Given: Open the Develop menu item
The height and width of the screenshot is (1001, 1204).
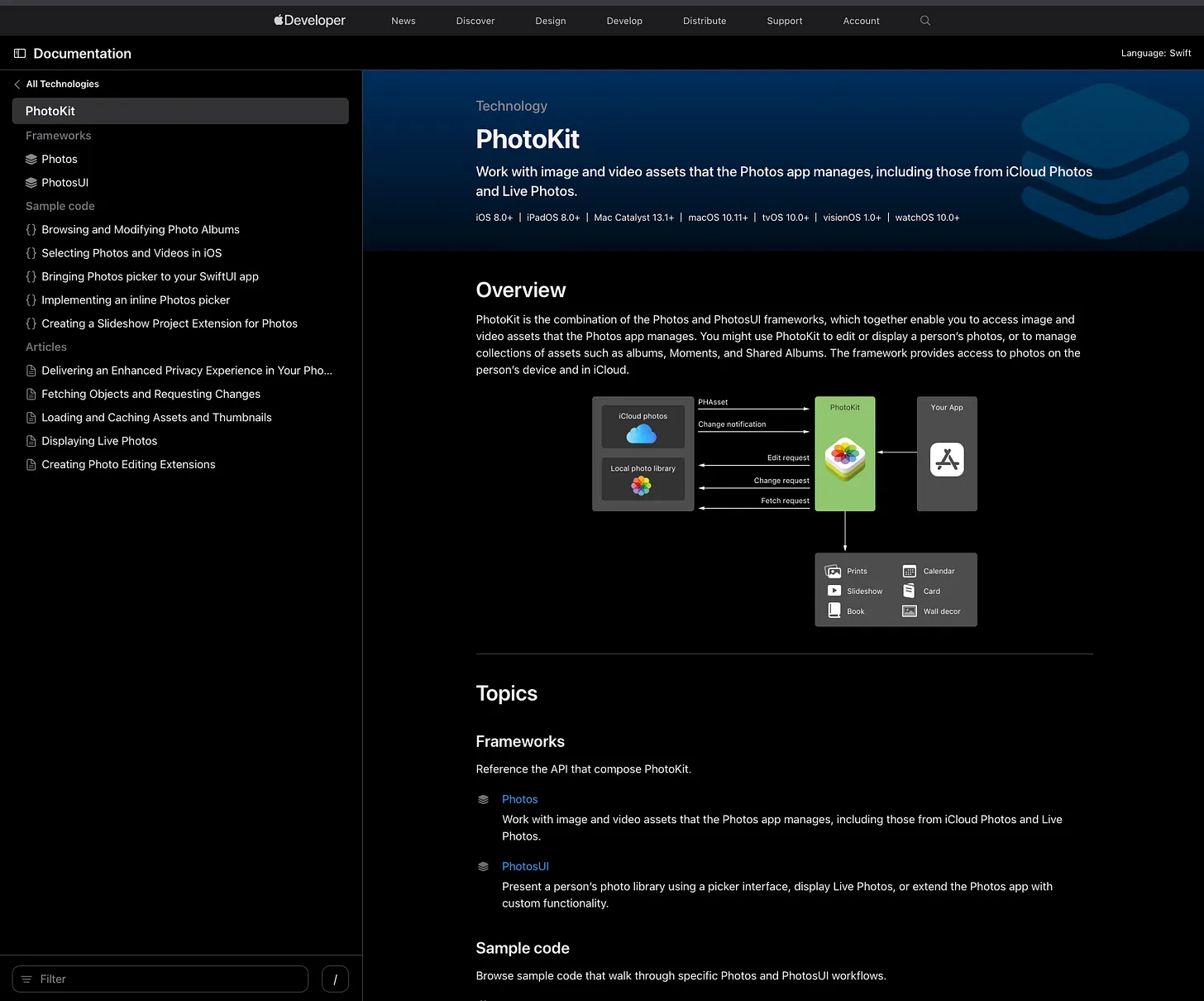Looking at the screenshot, I should [624, 21].
